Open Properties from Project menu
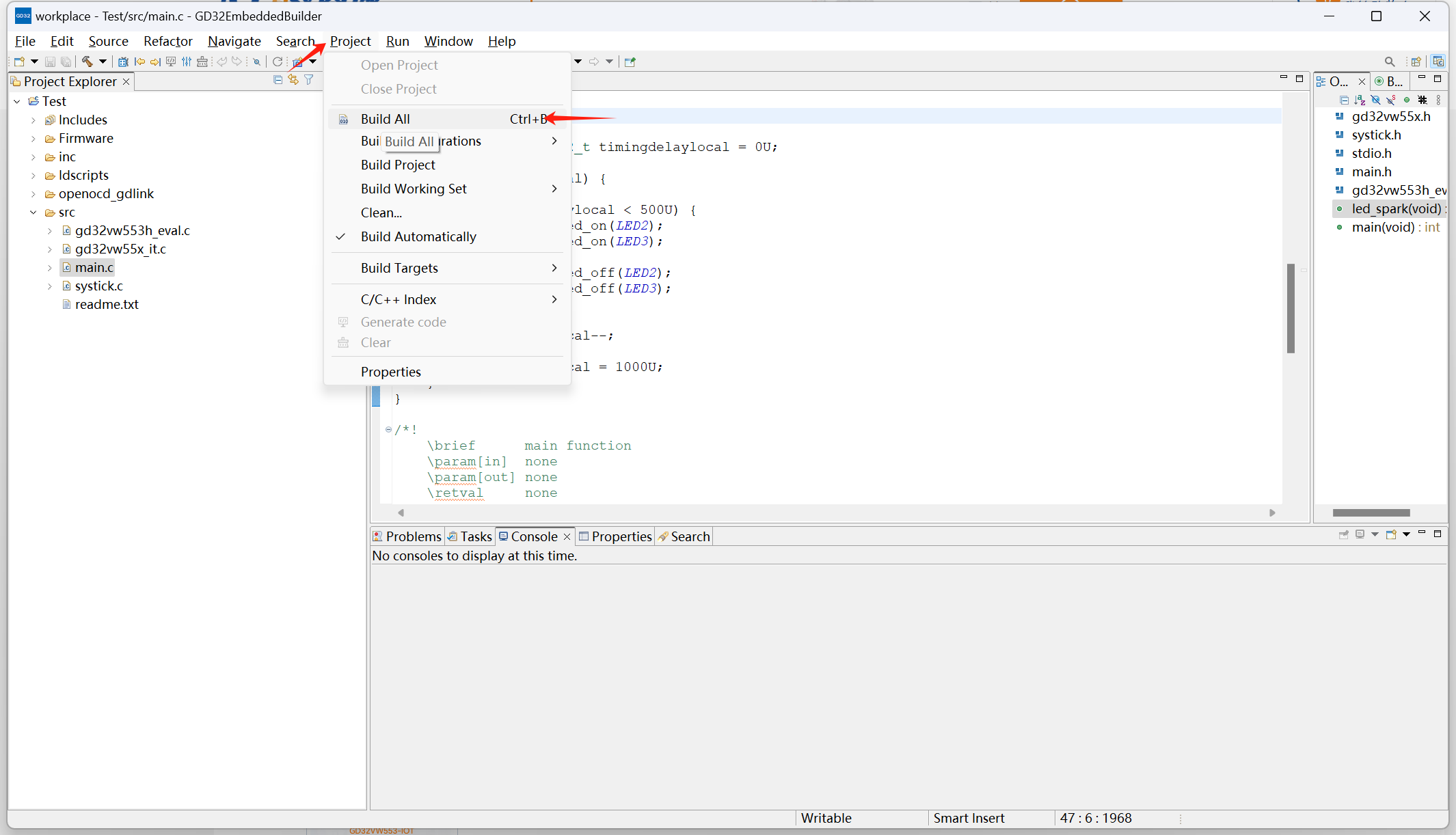Screen dimensions: 1456x835 click(391, 372)
